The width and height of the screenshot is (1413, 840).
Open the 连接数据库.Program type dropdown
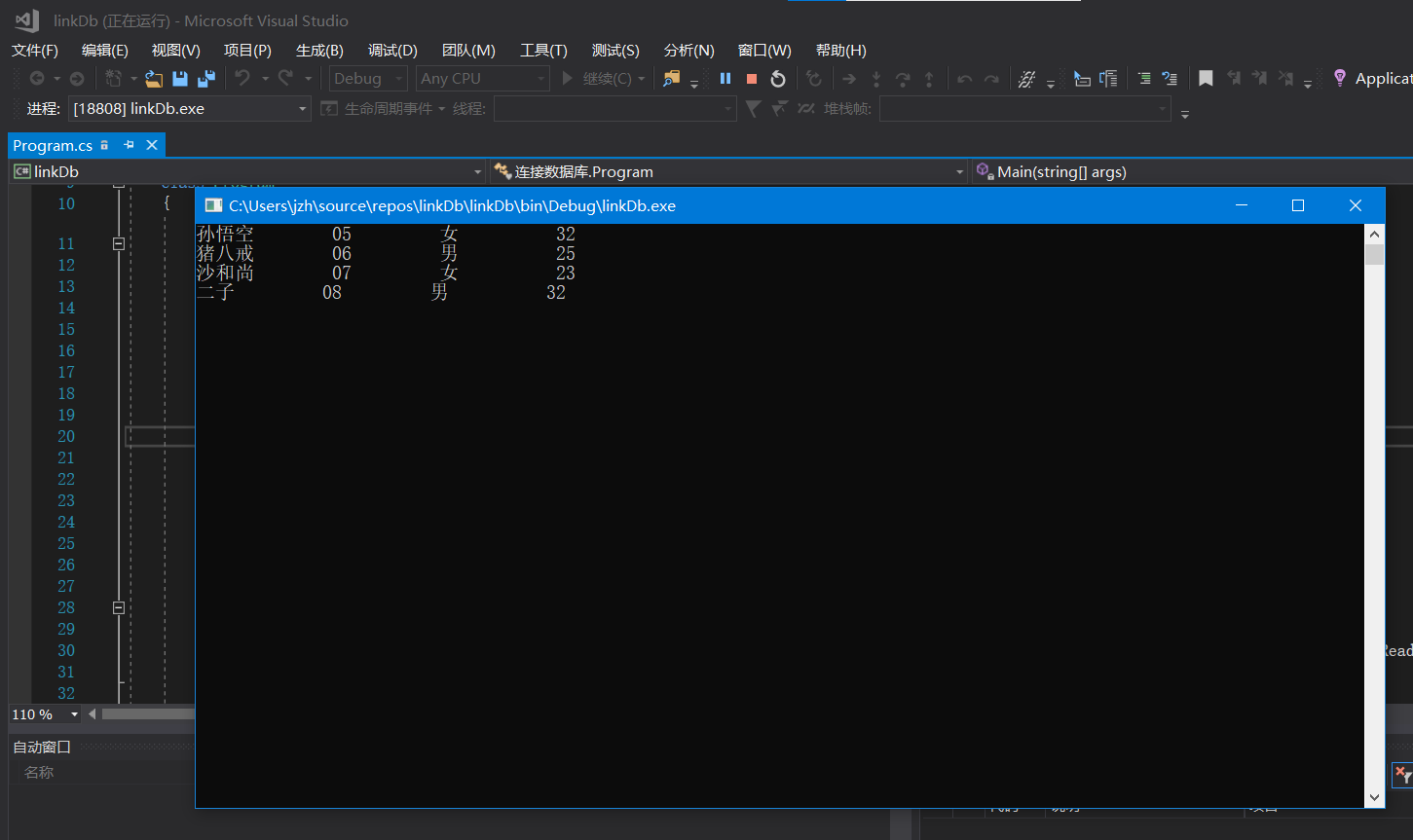(728, 172)
